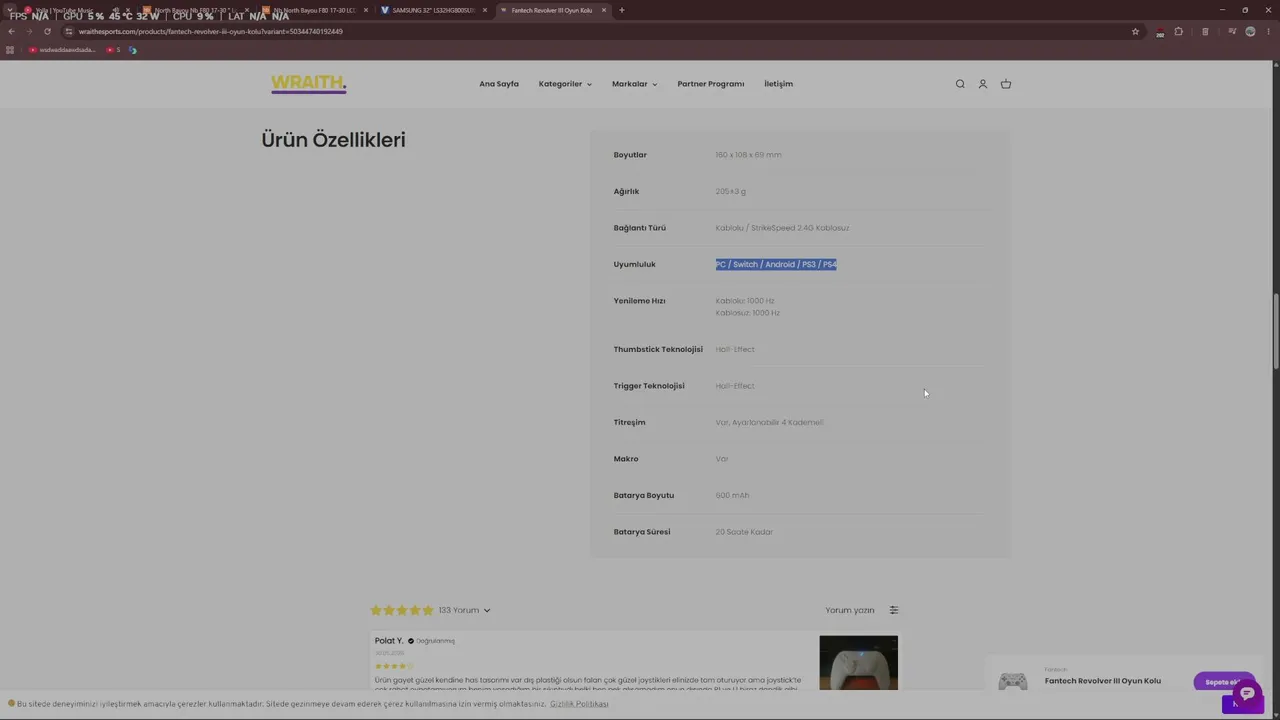Click the highlighted PC / Switch / Android compatibility text

coord(776,264)
